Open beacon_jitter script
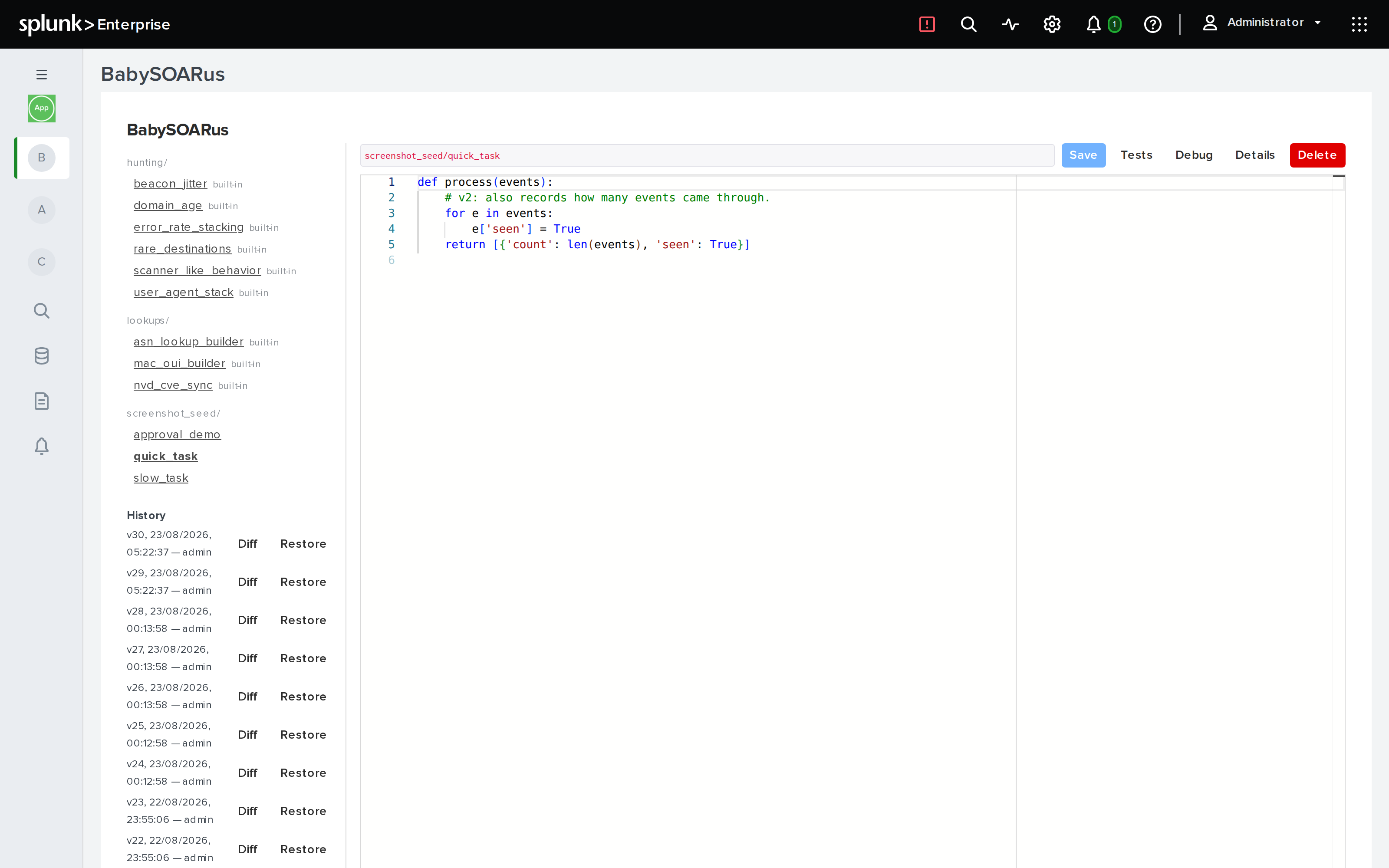The height and width of the screenshot is (868, 1389). [170, 184]
